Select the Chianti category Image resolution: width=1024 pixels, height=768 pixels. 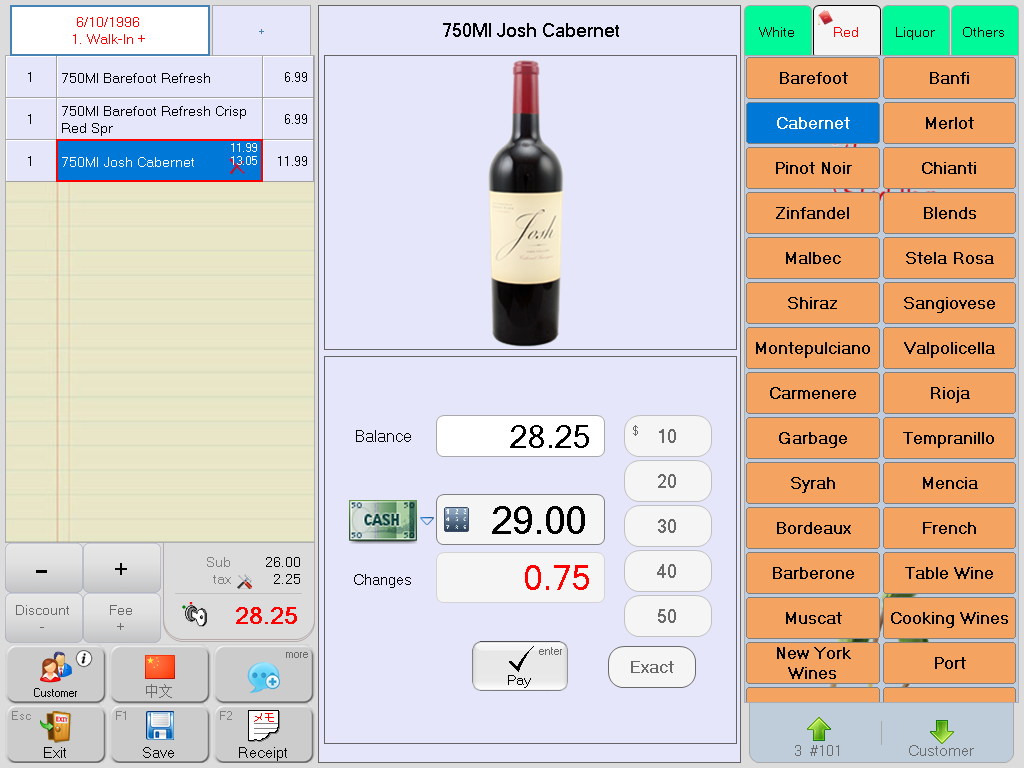pos(949,168)
